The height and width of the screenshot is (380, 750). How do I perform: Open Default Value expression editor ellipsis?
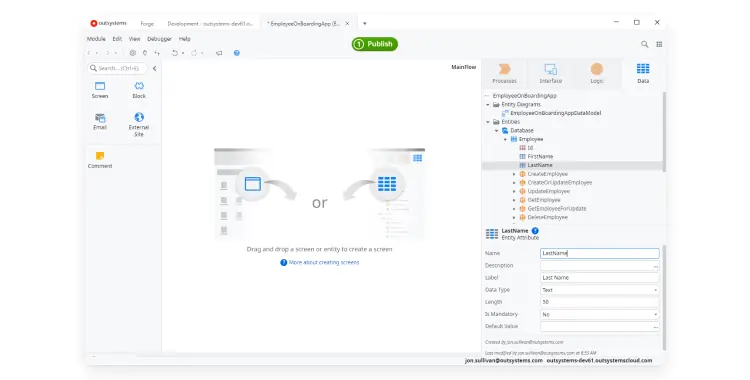[656, 327]
